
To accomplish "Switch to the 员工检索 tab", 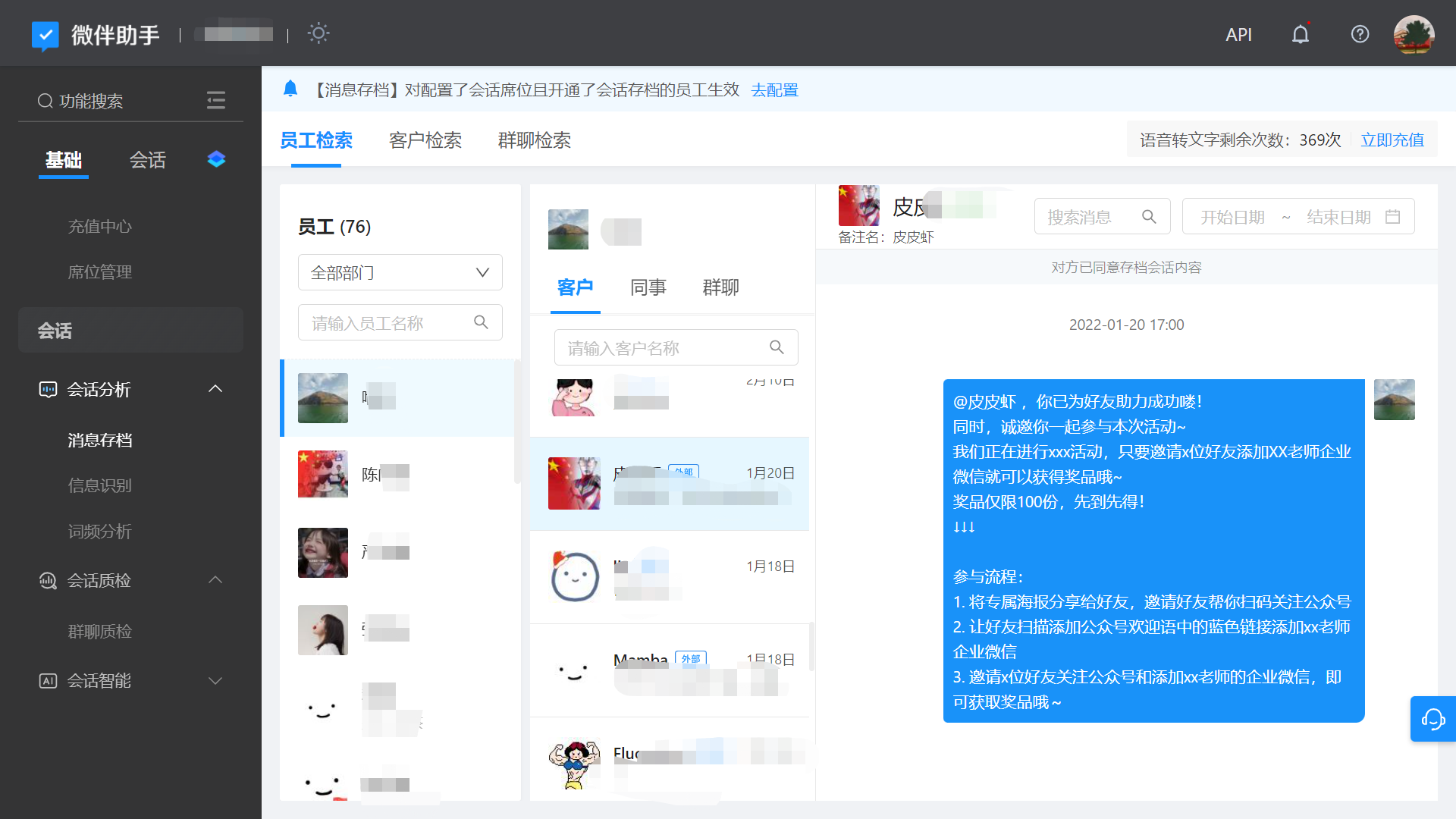I will click(316, 140).
